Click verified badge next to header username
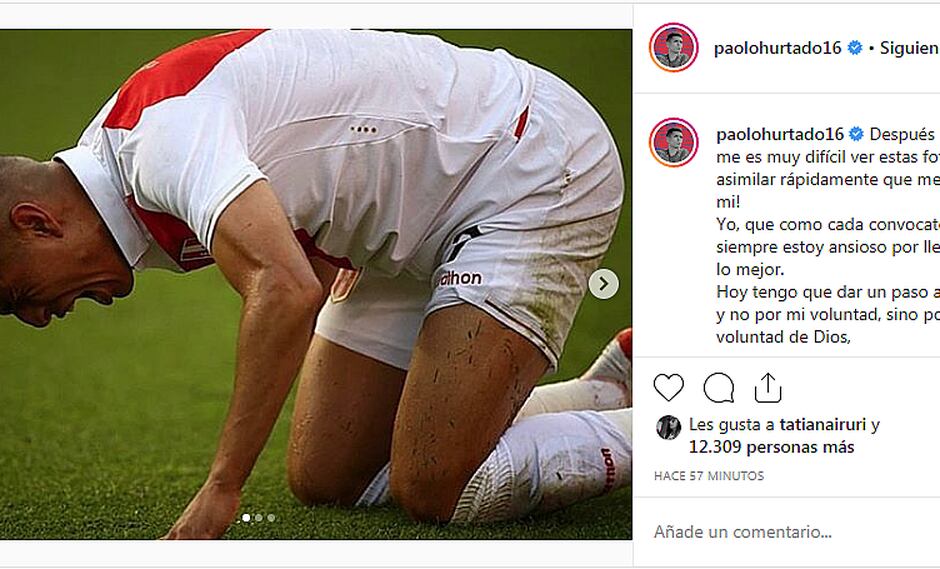This screenshot has height=569, width=940. [855, 48]
